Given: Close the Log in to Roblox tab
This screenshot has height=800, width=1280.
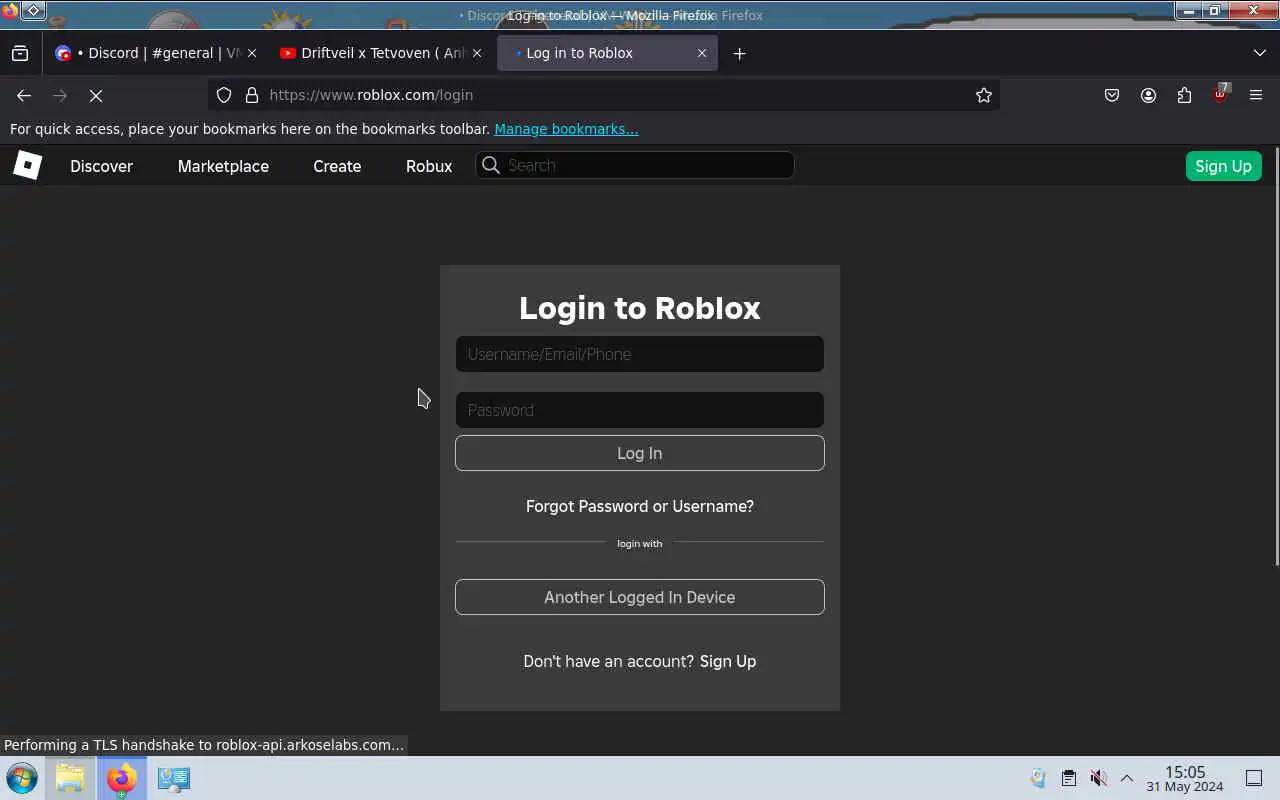Looking at the screenshot, I should [x=701, y=53].
